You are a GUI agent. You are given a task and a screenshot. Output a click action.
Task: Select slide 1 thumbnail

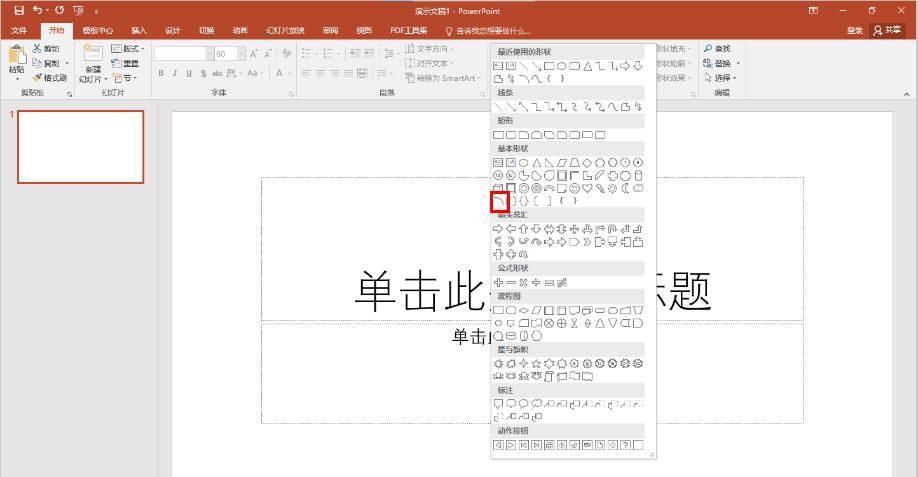click(81, 147)
